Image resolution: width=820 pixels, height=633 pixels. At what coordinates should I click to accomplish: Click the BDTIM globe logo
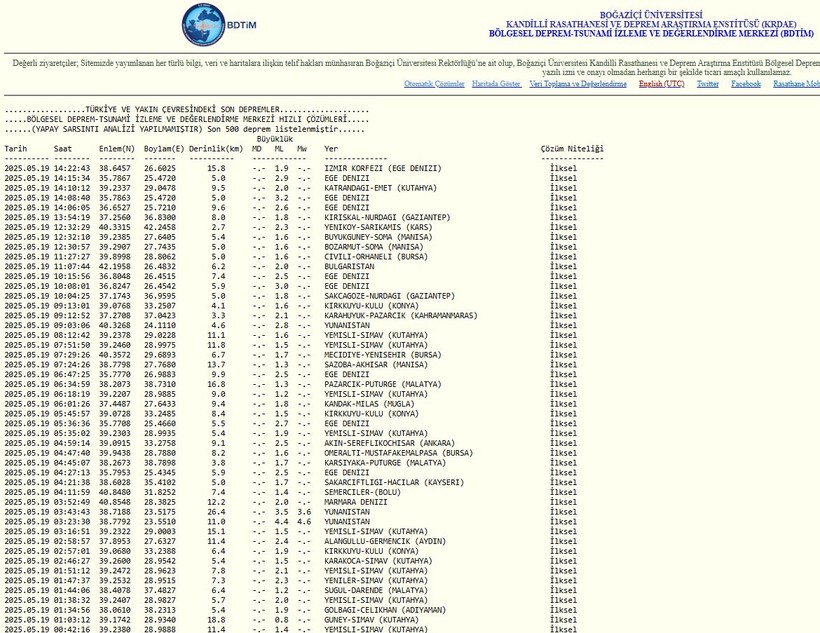coord(203,24)
